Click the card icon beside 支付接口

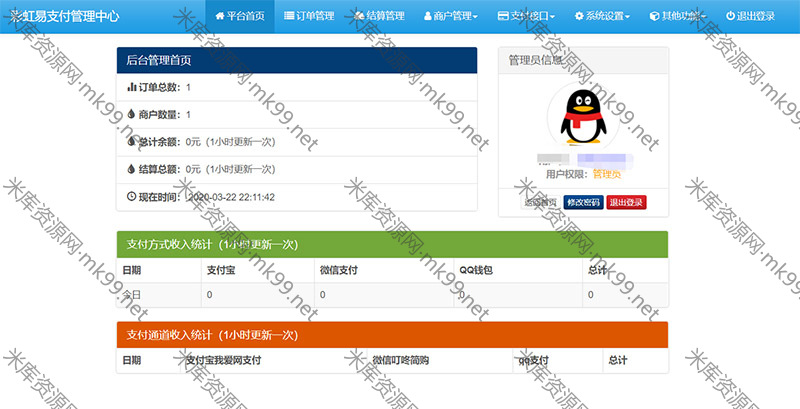pyautogui.click(x=503, y=16)
